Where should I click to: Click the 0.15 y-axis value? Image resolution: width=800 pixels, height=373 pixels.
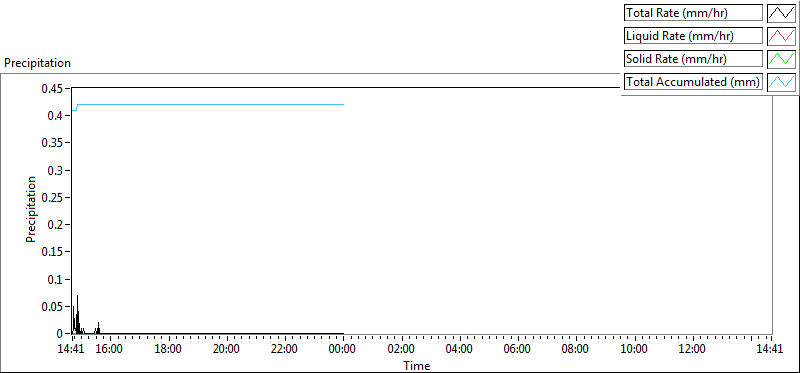[53, 252]
